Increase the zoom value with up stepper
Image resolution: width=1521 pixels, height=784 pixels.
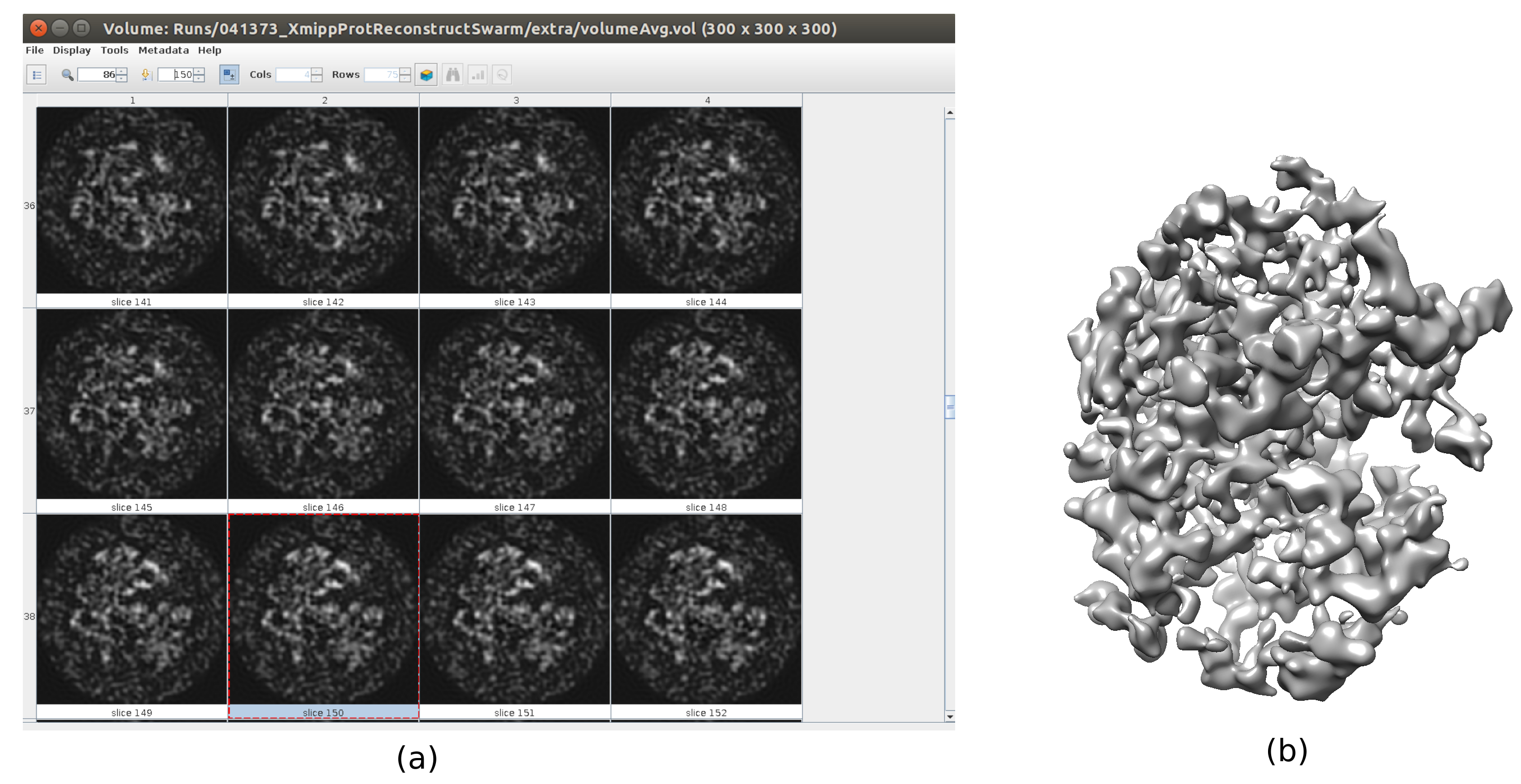pyautogui.click(x=122, y=72)
